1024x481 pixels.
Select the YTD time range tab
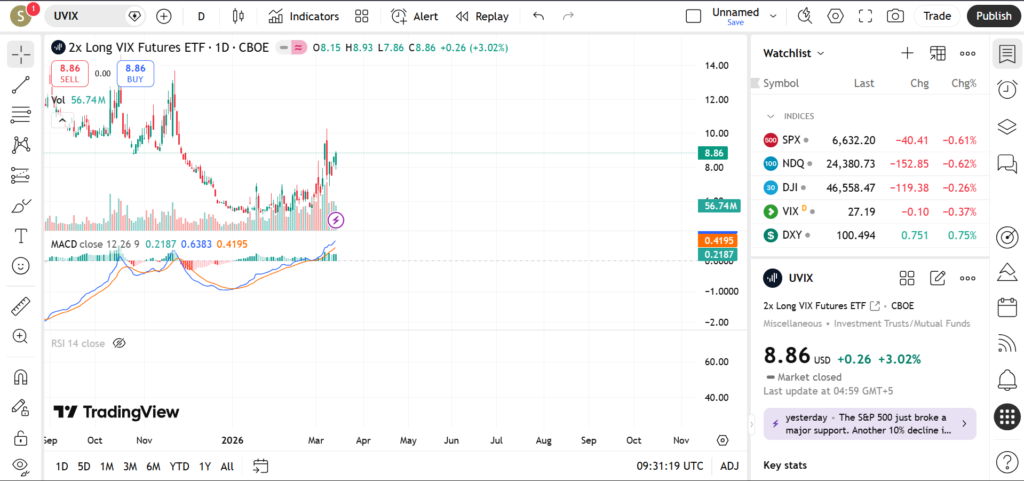179,466
